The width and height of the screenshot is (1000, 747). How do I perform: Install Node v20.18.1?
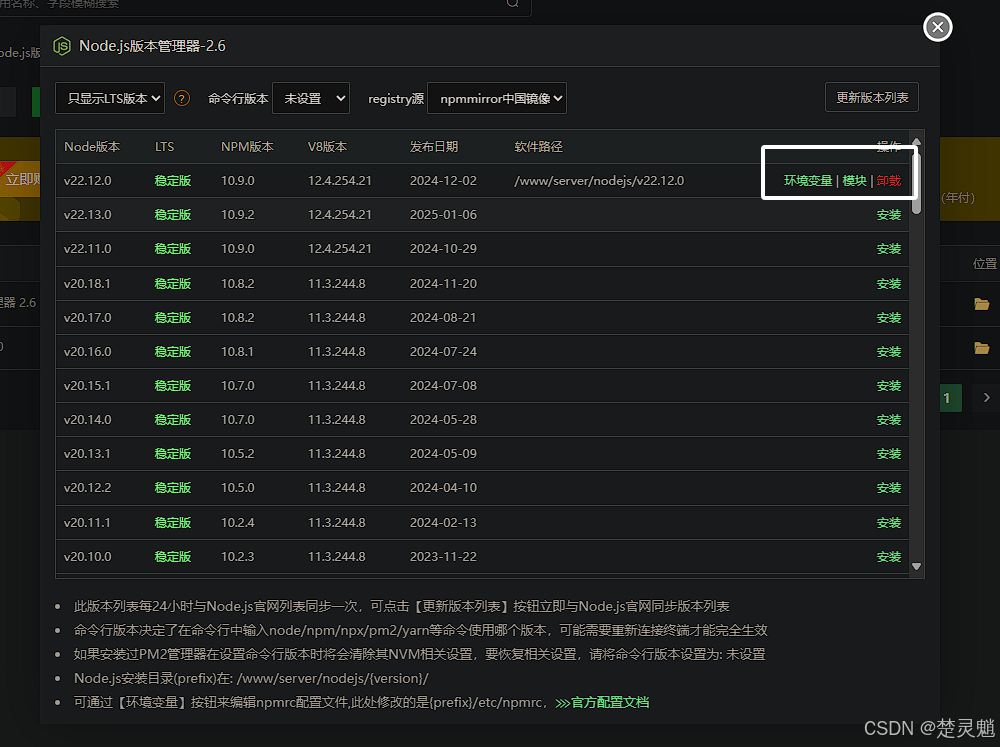[888, 283]
